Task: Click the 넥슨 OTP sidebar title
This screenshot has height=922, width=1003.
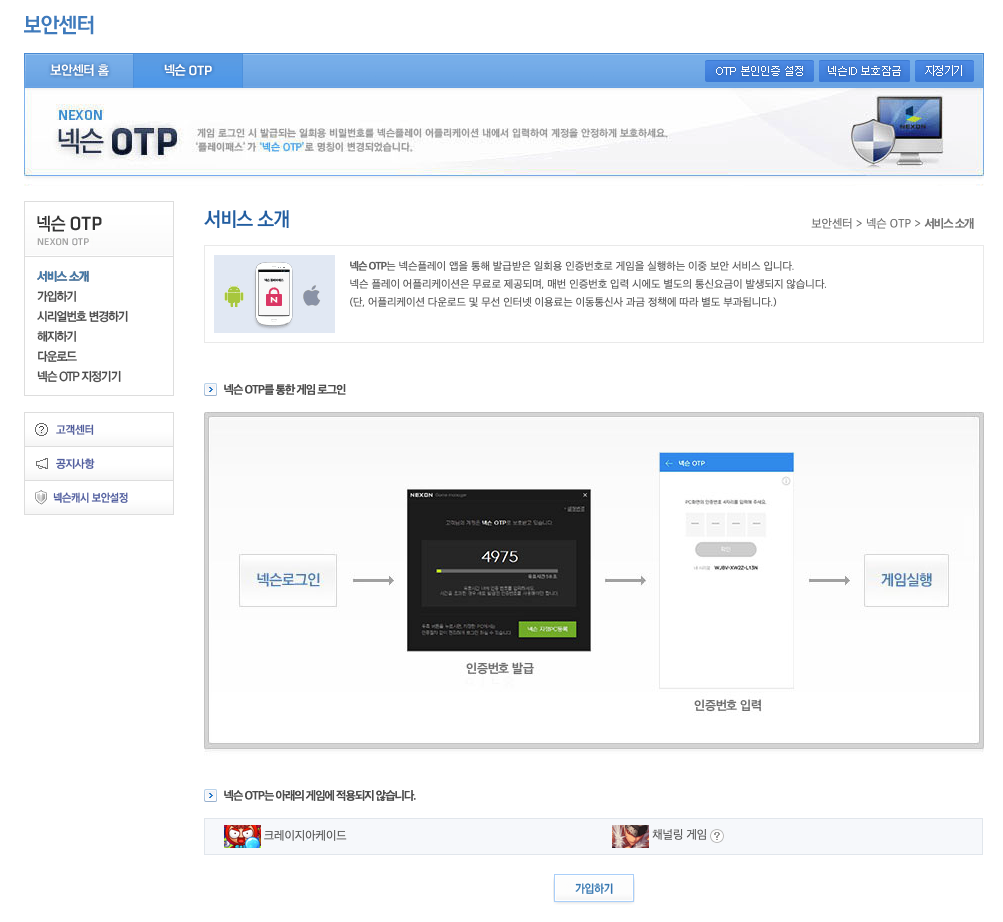Action: [69, 223]
